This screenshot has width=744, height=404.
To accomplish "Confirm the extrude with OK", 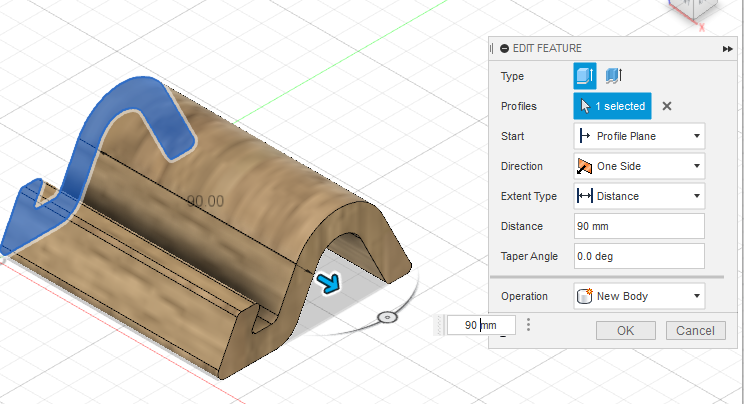I will coord(626,330).
